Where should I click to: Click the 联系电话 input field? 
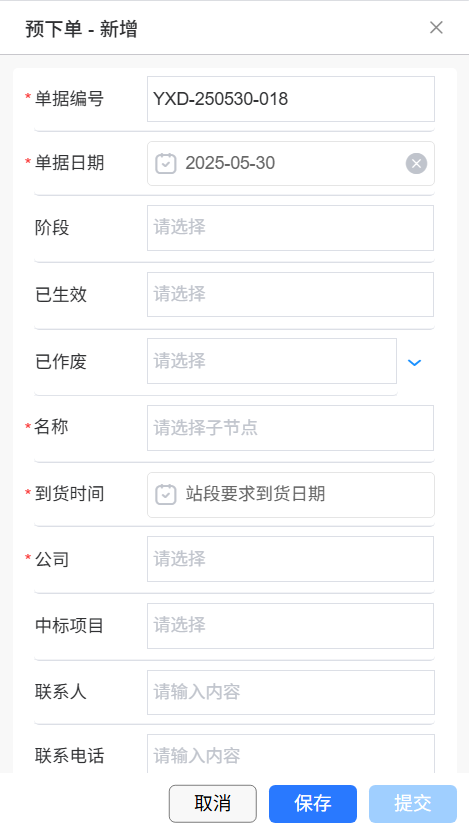(x=291, y=754)
